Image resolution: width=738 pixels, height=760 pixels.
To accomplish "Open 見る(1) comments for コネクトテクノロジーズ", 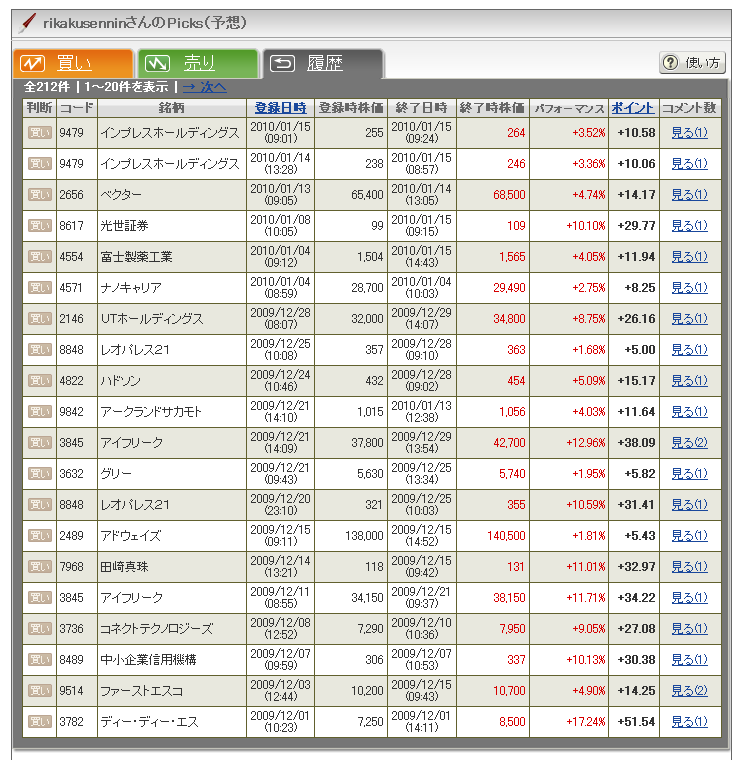I will point(690,629).
